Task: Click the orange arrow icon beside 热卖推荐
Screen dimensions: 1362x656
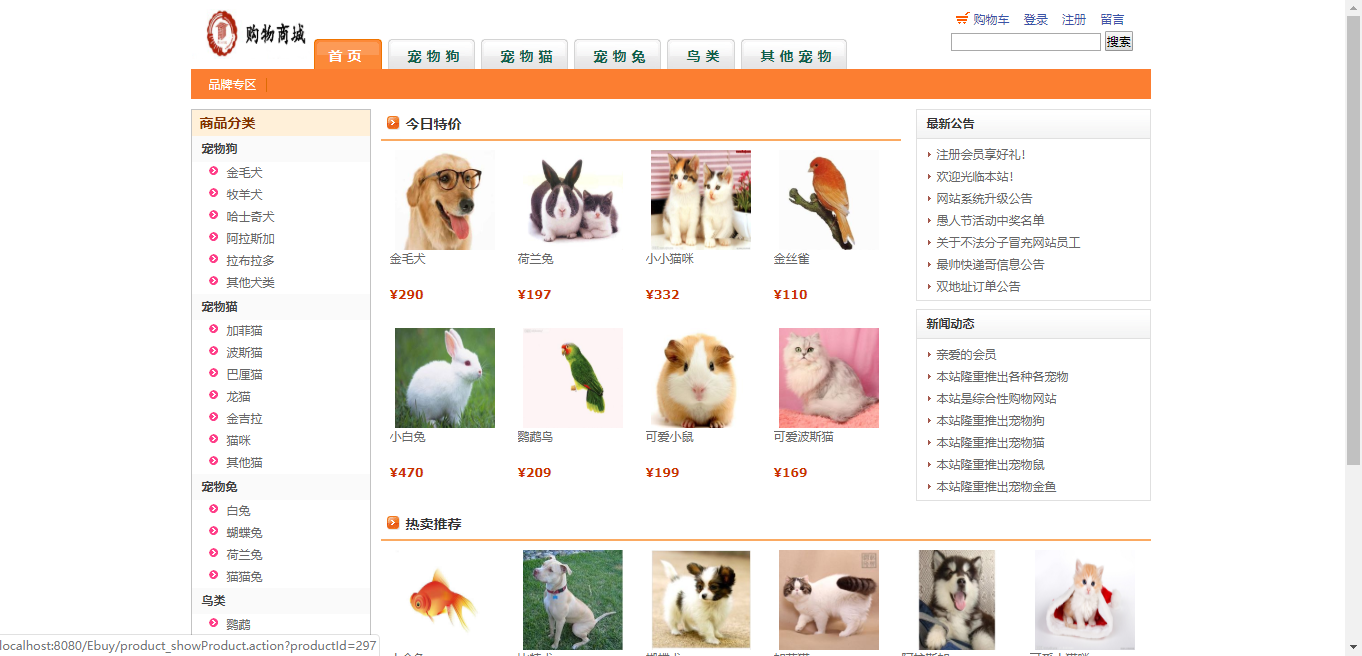Action: pyautogui.click(x=393, y=523)
